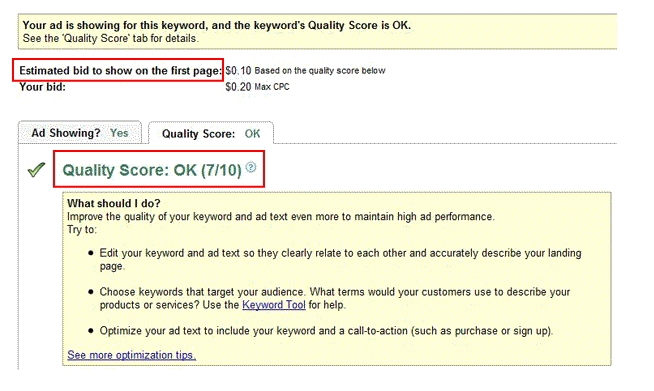Select the Quality Score: OK tab
654x391 pixels.
point(211,134)
